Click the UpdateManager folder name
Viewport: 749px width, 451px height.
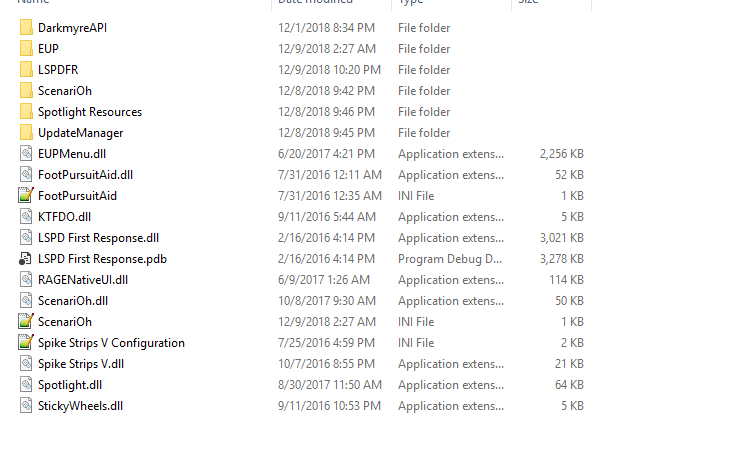81,133
